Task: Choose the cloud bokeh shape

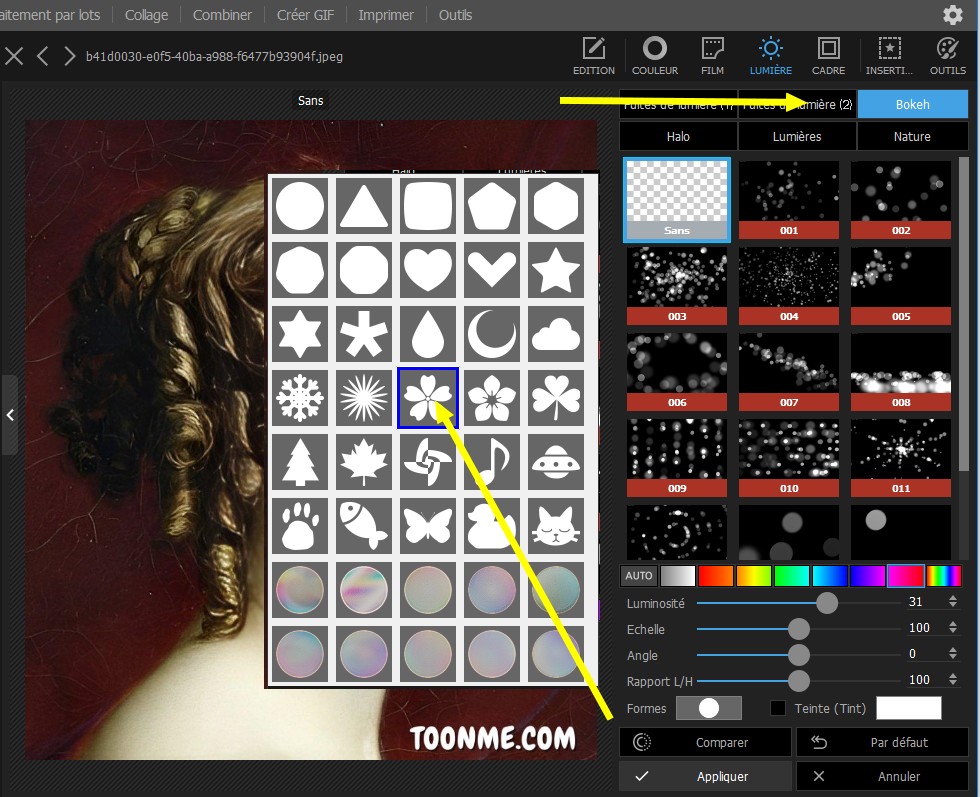Action: [556, 334]
